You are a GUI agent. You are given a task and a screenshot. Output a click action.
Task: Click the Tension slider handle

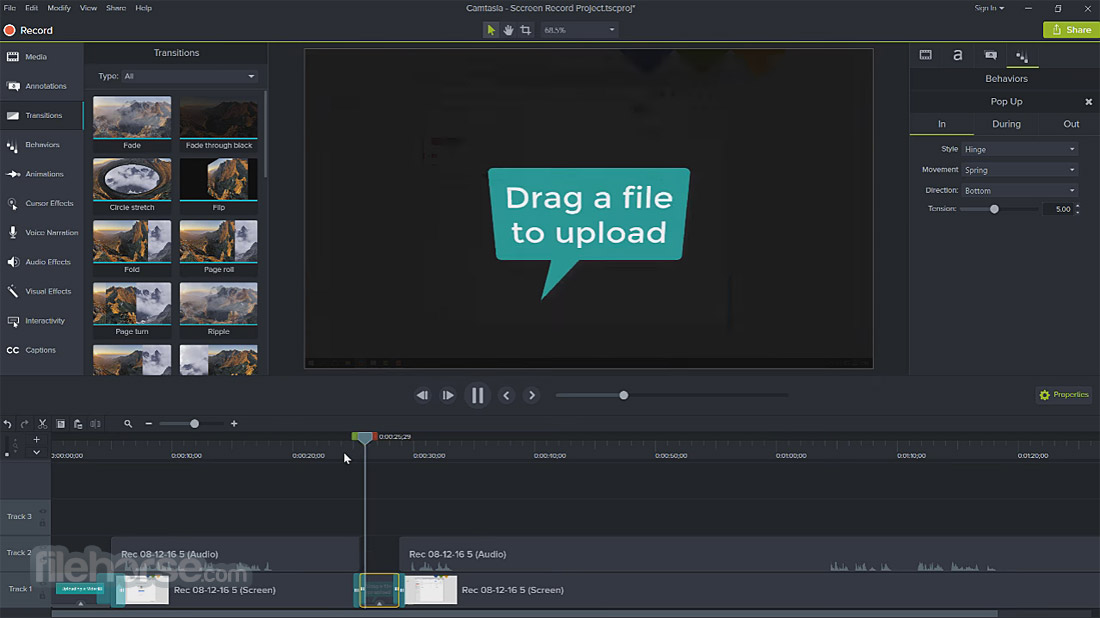click(994, 209)
